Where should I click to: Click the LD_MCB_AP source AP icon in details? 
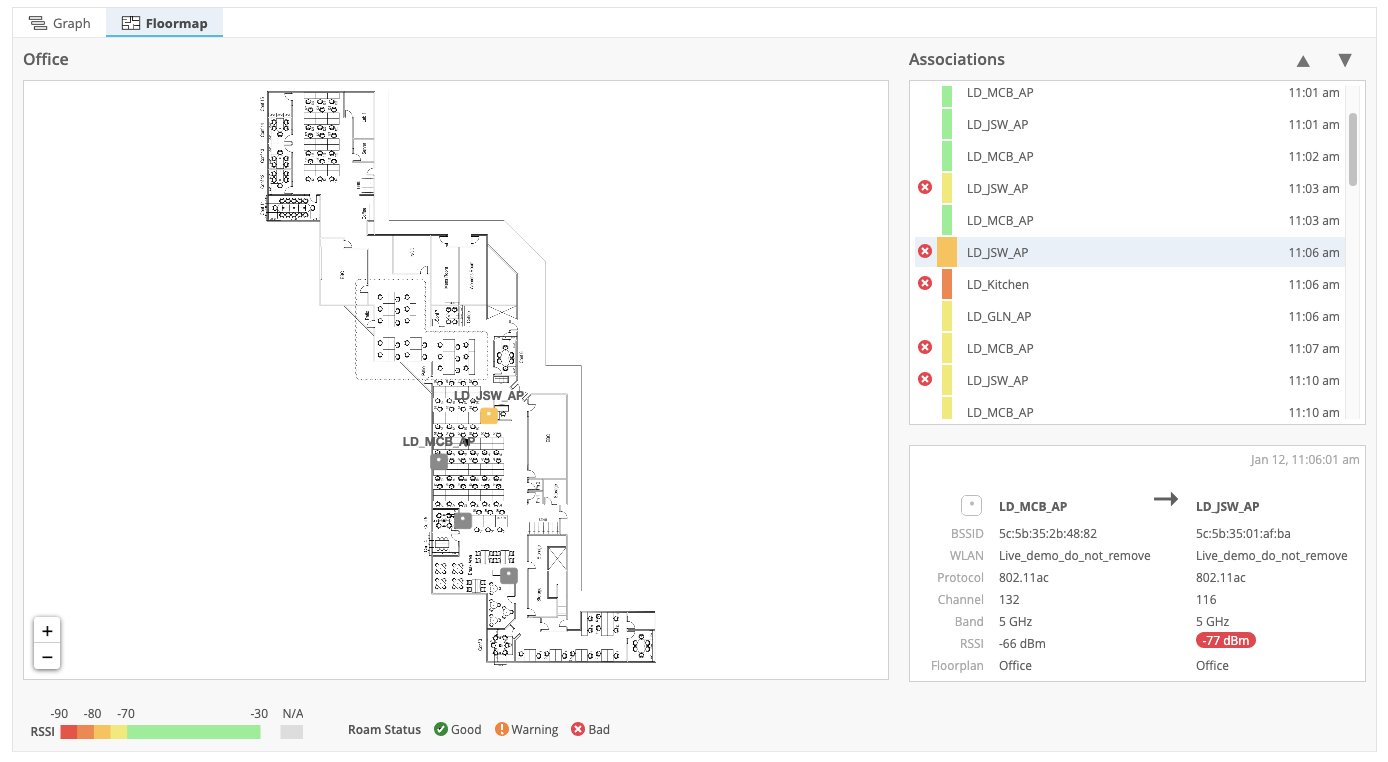pyautogui.click(x=970, y=505)
